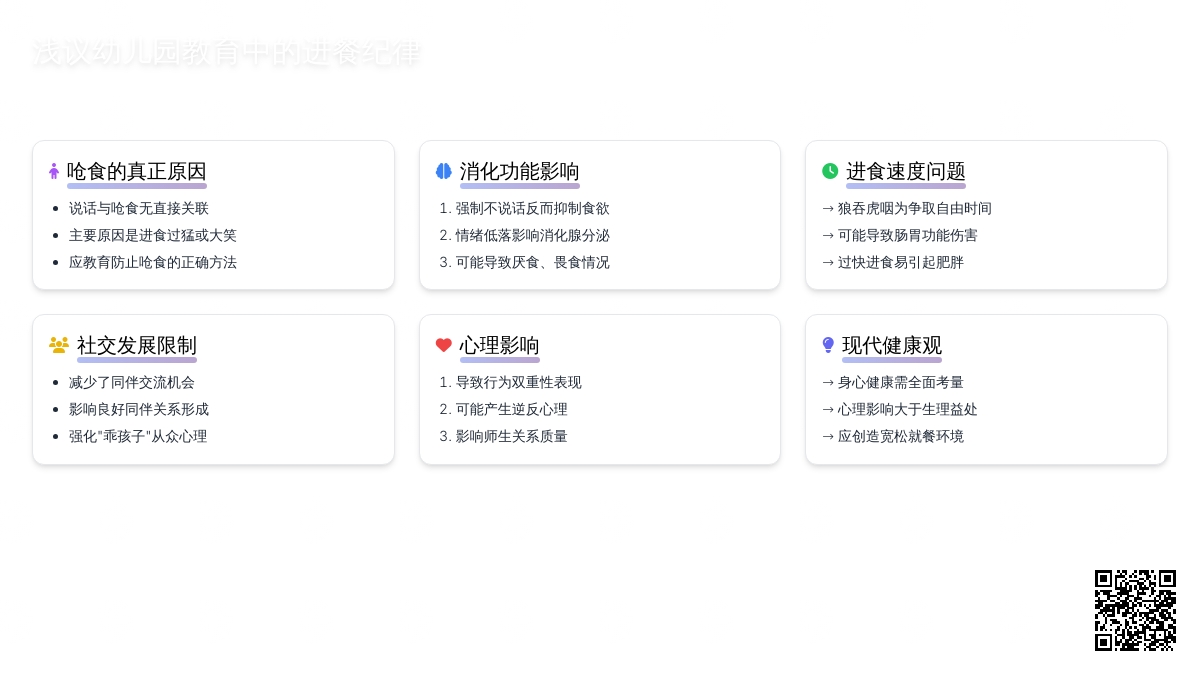The height and width of the screenshot is (675, 1200).
Task: Click the yellow group icon beside 社交发展限制
Action: (x=59, y=345)
